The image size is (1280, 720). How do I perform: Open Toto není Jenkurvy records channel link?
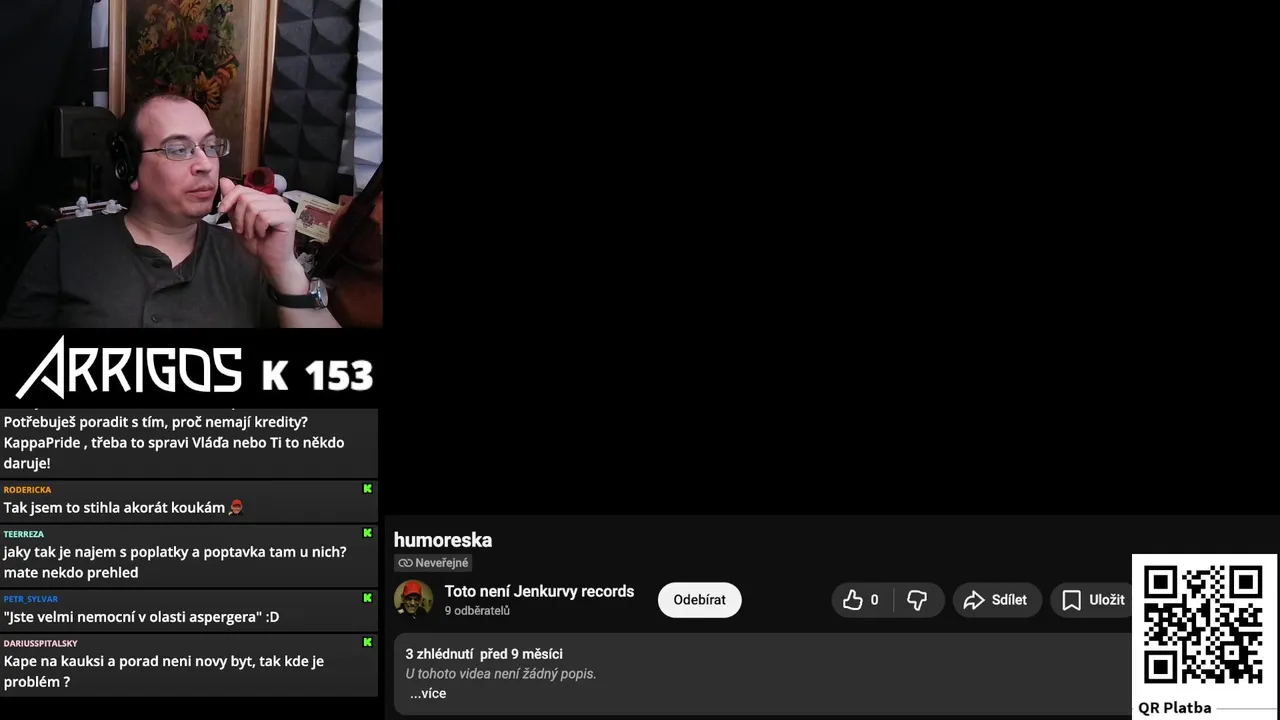[539, 591]
